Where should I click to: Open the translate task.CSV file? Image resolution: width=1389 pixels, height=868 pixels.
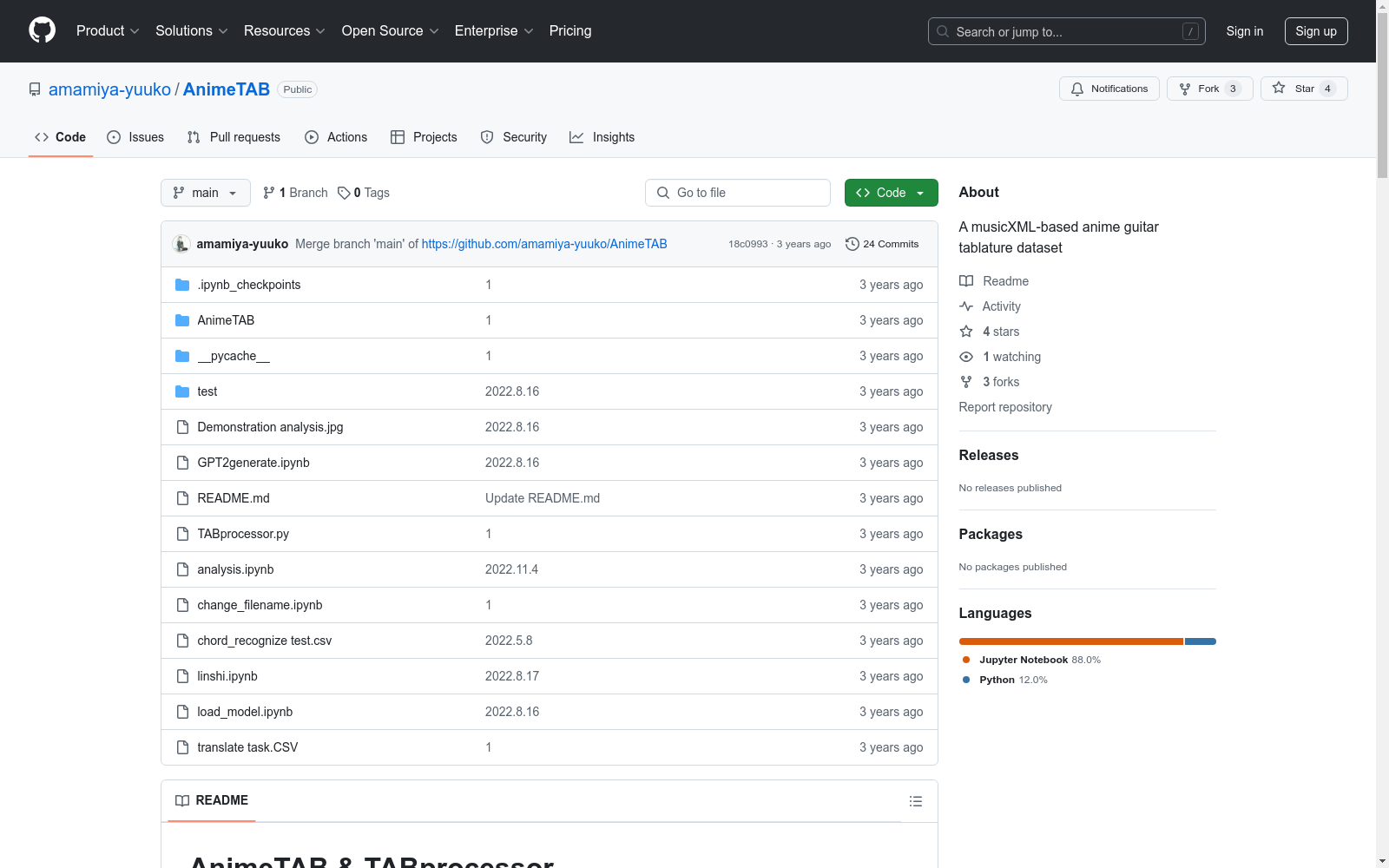click(247, 747)
